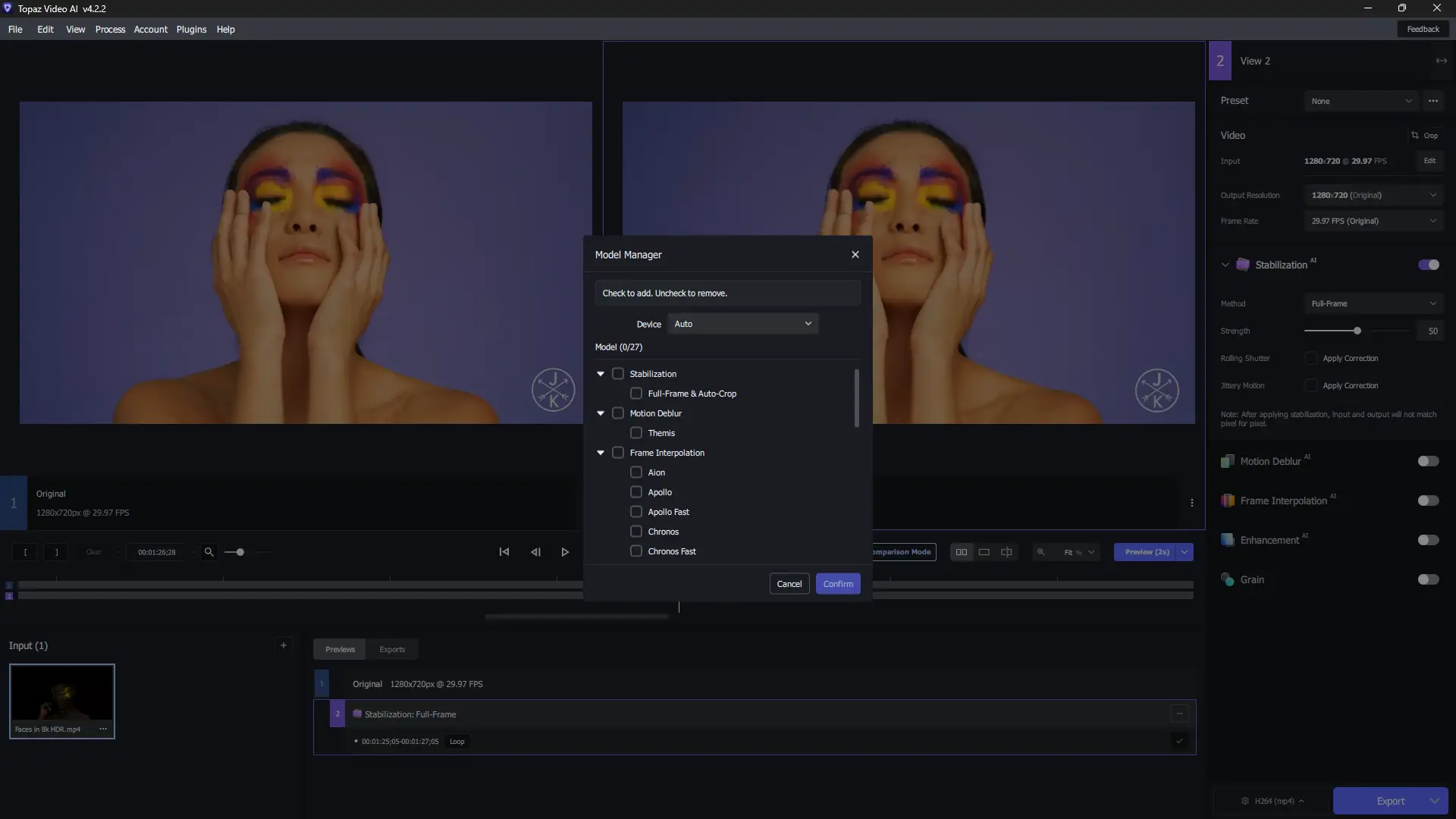Click the play button in playback controls

tap(565, 552)
